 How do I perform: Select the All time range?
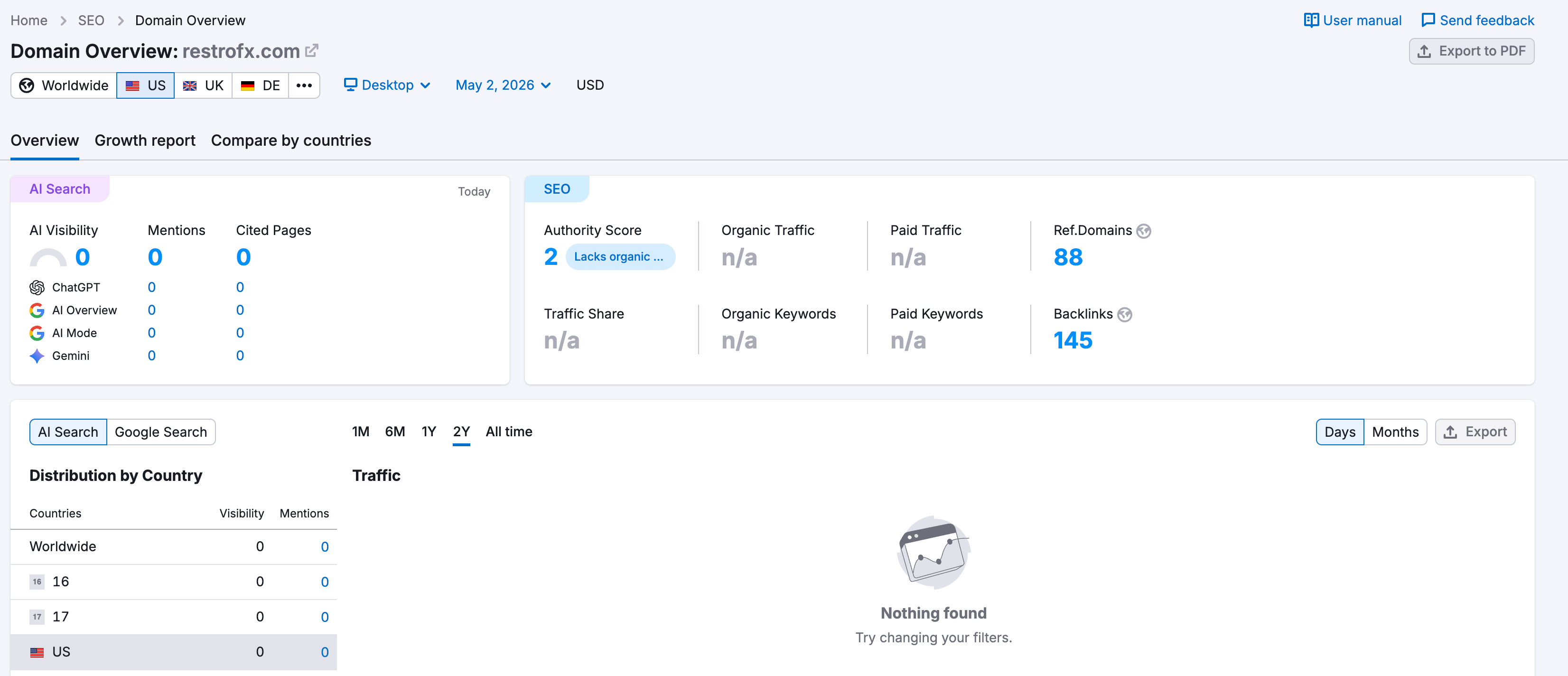509,432
